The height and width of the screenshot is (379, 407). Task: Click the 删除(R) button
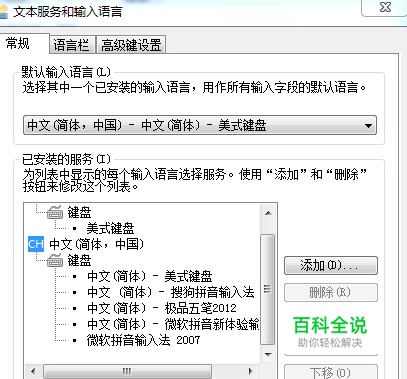click(x=331, y=293)
